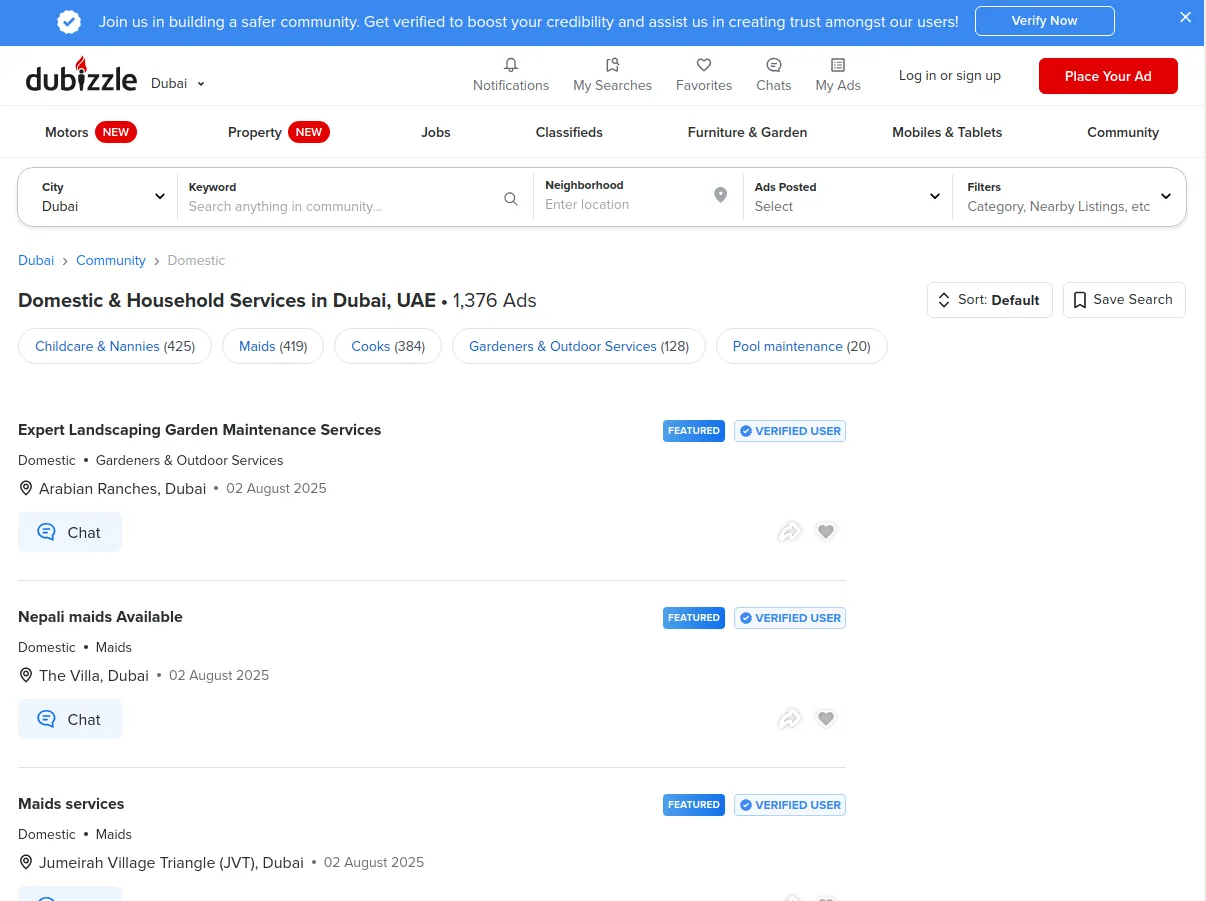Open the Dubai city selector beside logo

click(x=178, y=84)
